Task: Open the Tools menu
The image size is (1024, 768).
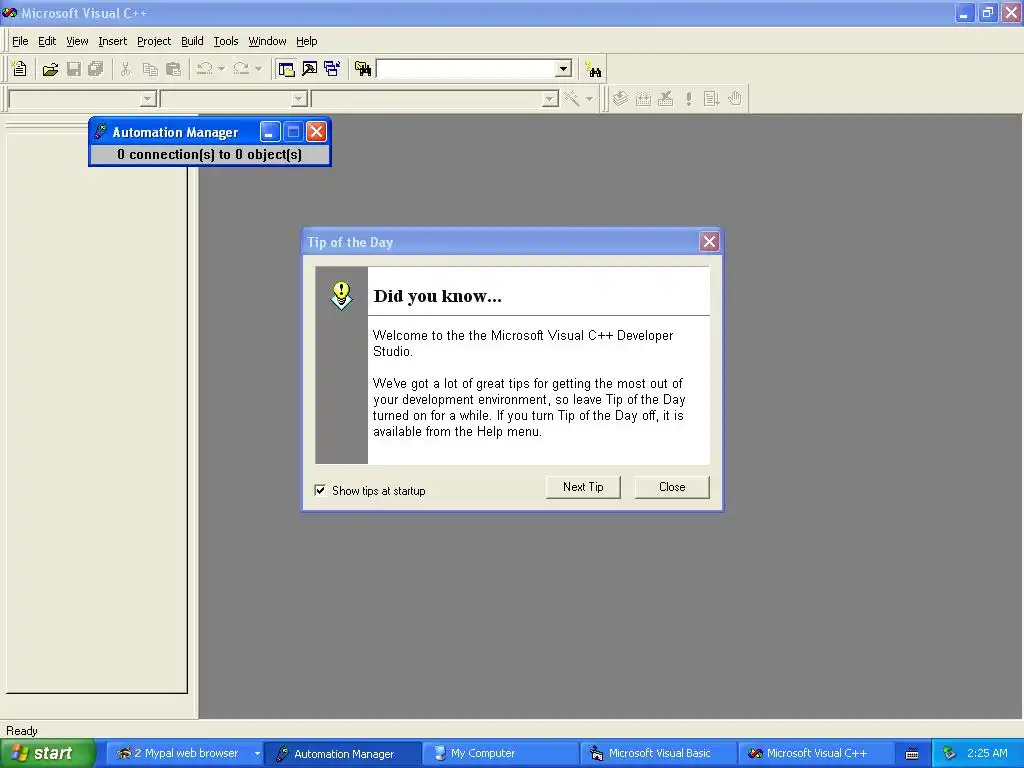Action: (x=226, y=41)
